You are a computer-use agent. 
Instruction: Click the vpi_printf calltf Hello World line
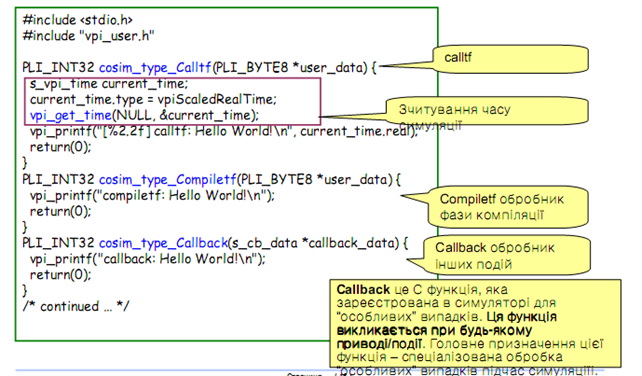(224, 131)
